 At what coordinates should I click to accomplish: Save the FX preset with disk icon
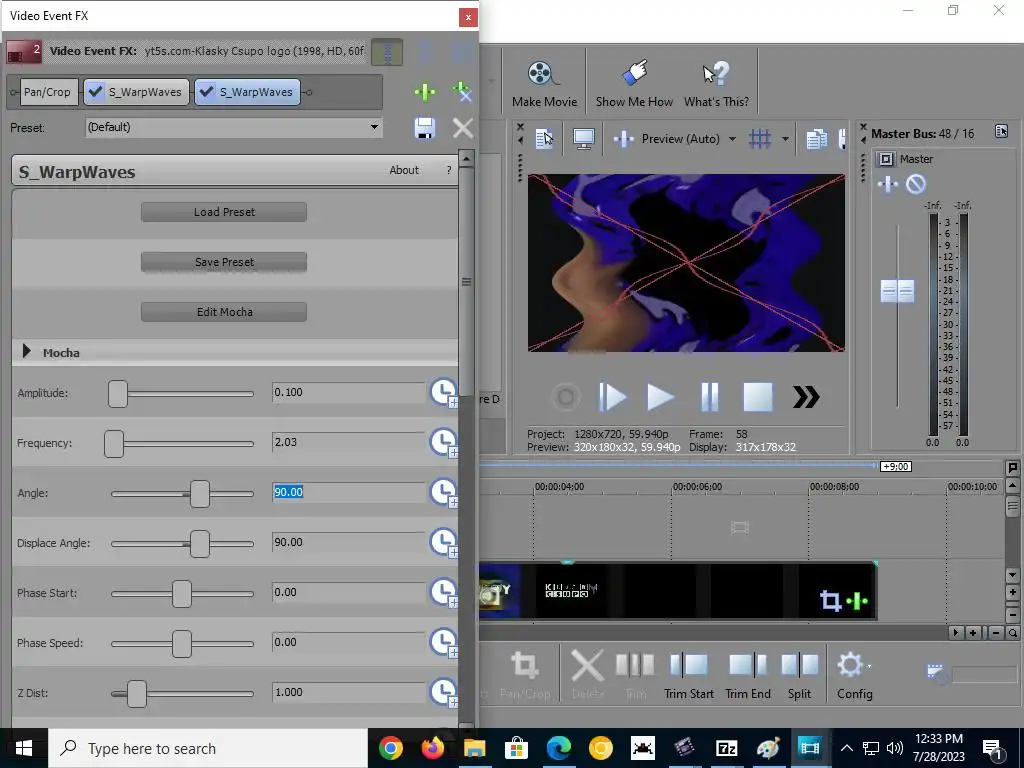425,128
